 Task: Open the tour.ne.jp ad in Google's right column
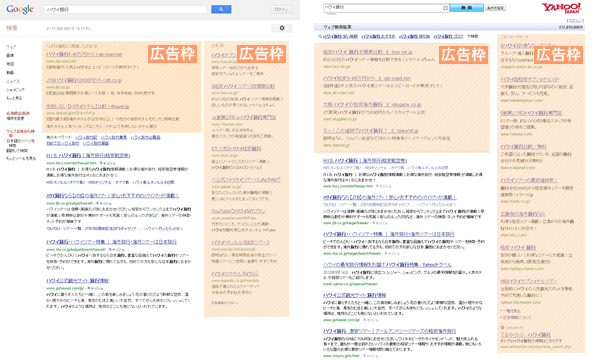click(243, 86)
